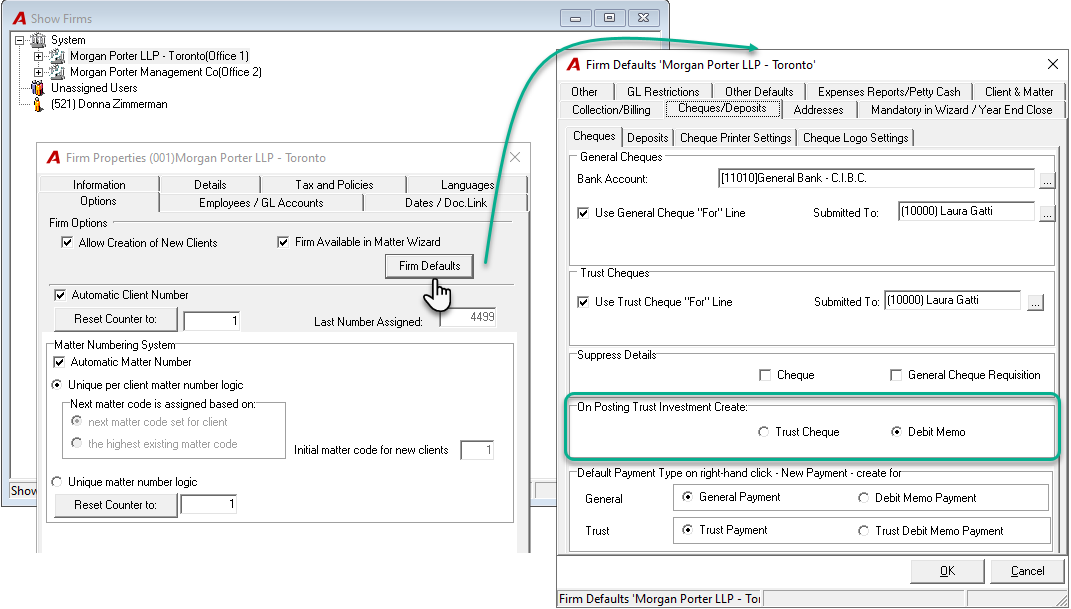Browse for Trust Cheques Submitted To employee

(x=1035, y=302)
